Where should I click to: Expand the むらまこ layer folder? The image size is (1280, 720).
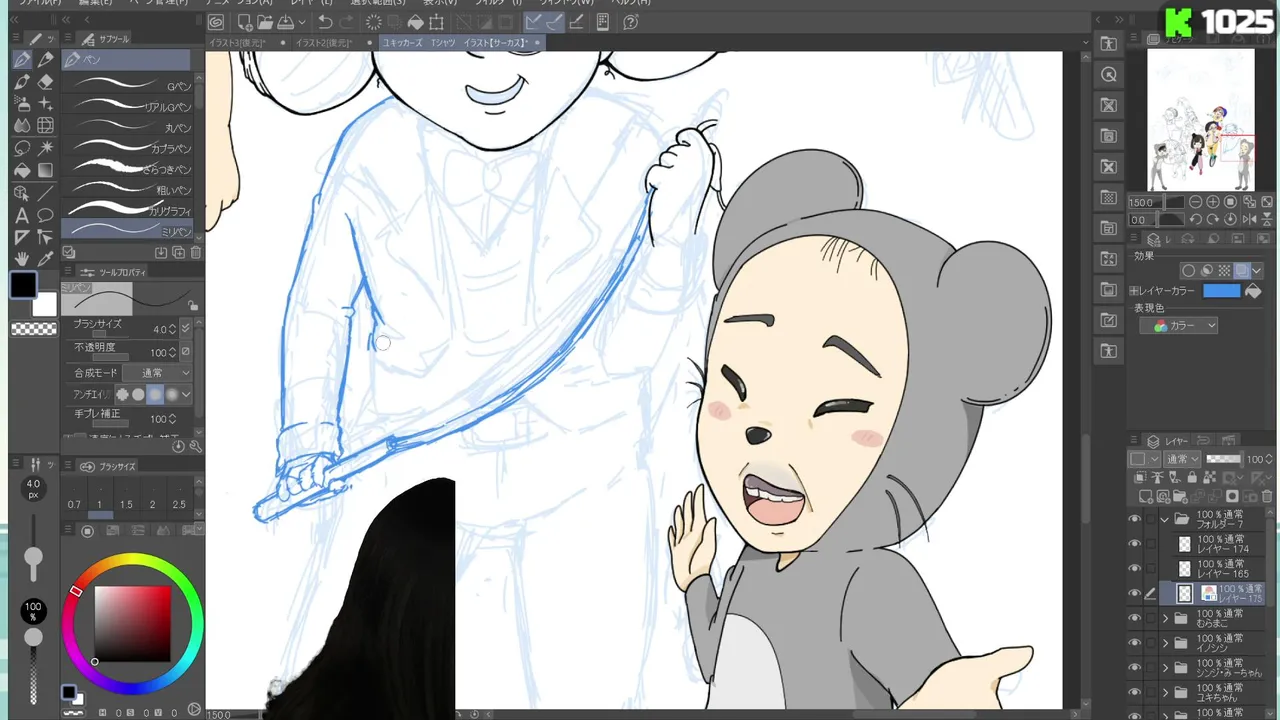pyautogui.click(x=1165, y=618)
